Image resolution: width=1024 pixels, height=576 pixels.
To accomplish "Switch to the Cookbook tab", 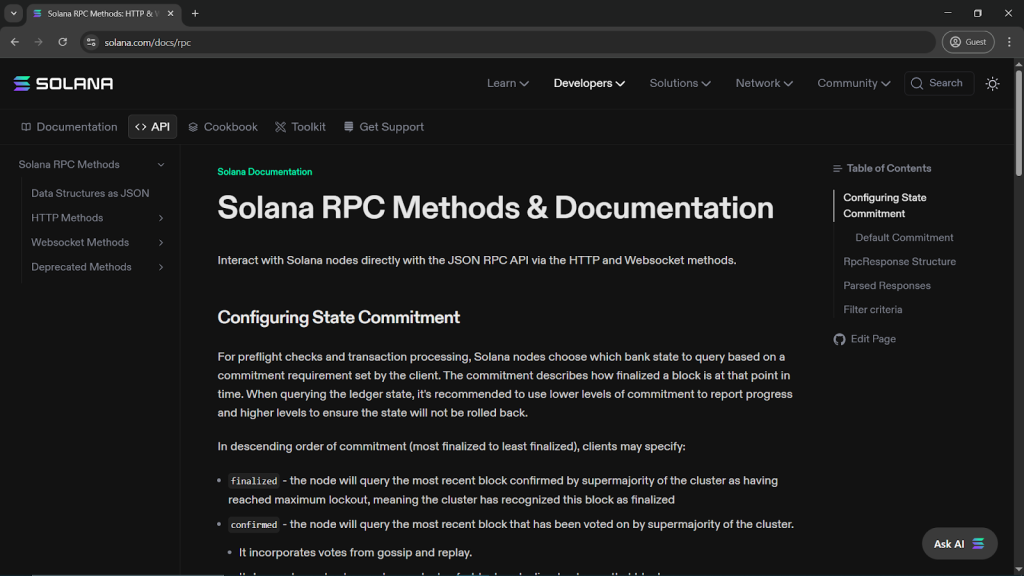I will [x=222, y=127].
